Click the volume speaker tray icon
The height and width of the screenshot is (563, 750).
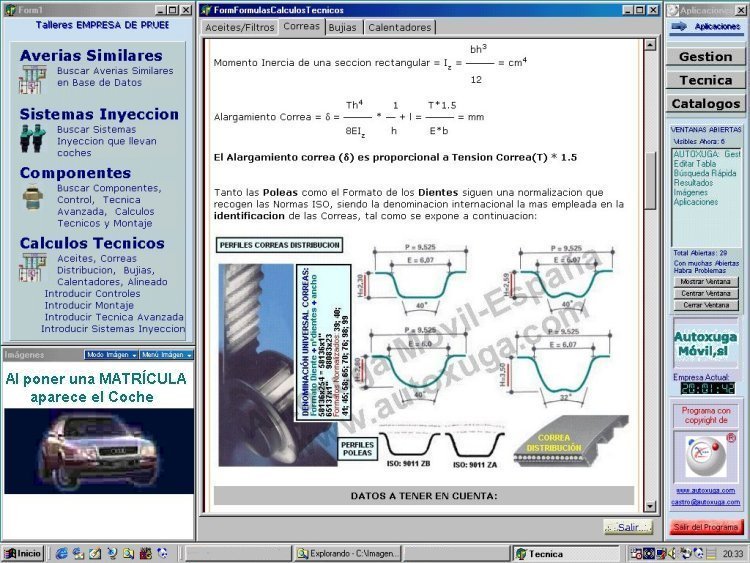[x=672, y=554]
